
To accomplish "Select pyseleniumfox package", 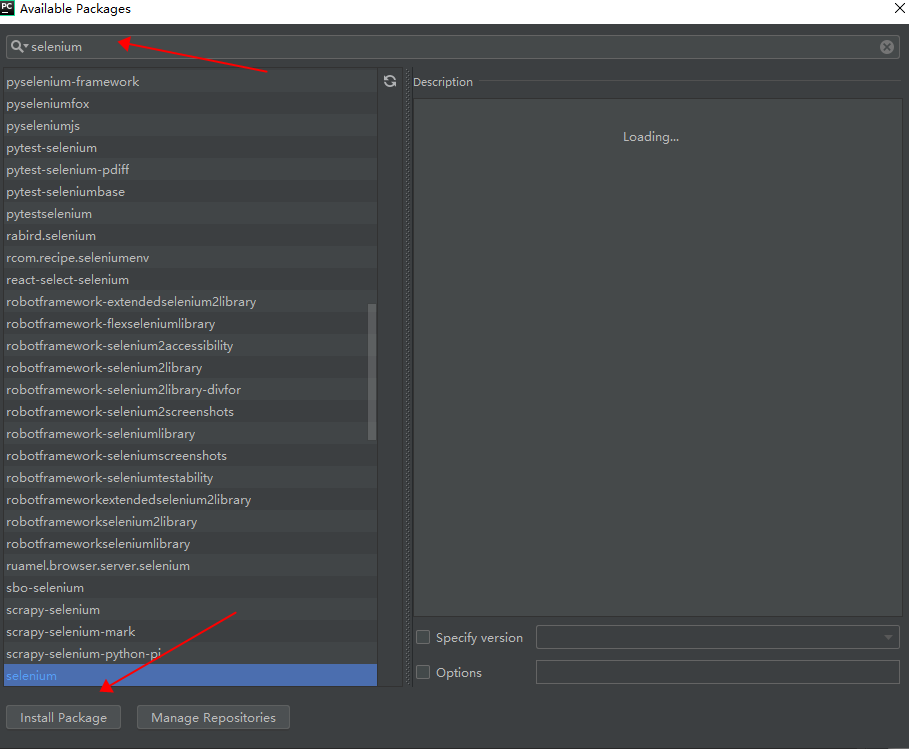I will [x=190, y=104].
